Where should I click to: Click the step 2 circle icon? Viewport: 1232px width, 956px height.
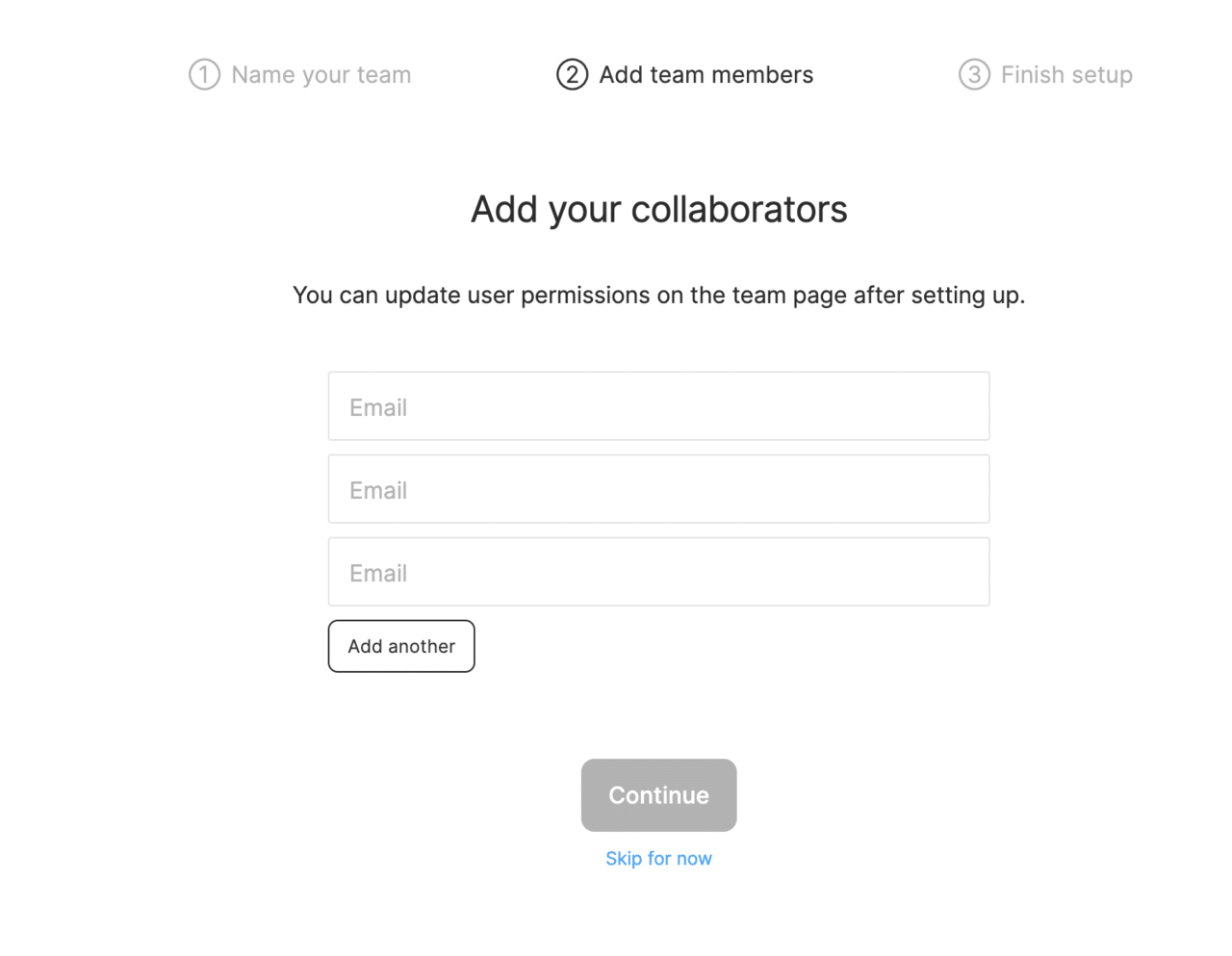(x=572, y=74)
